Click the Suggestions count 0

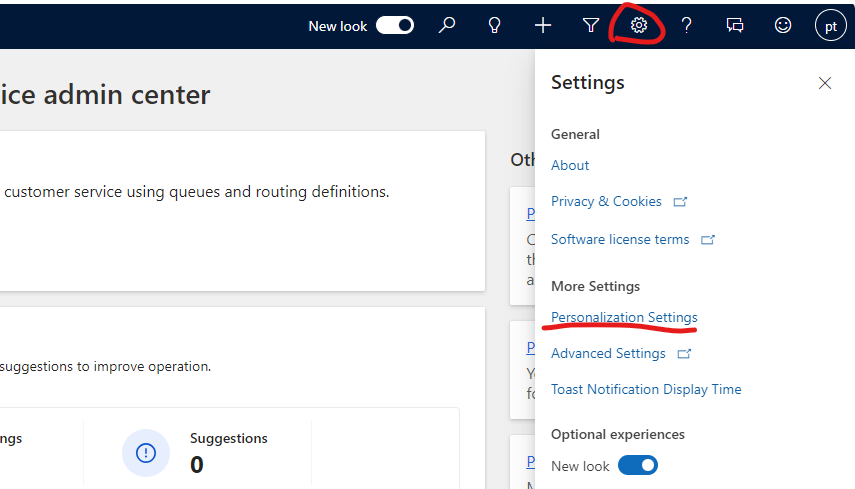pos(196,465)
